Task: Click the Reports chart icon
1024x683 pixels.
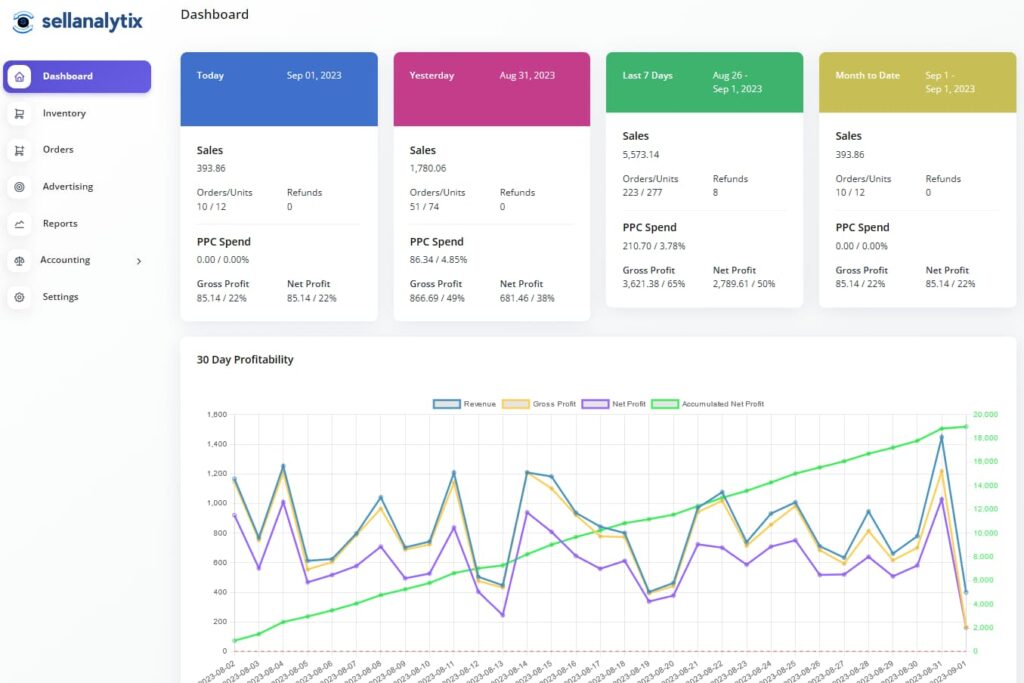Action: pyautogui.click(x=19, y=224)
